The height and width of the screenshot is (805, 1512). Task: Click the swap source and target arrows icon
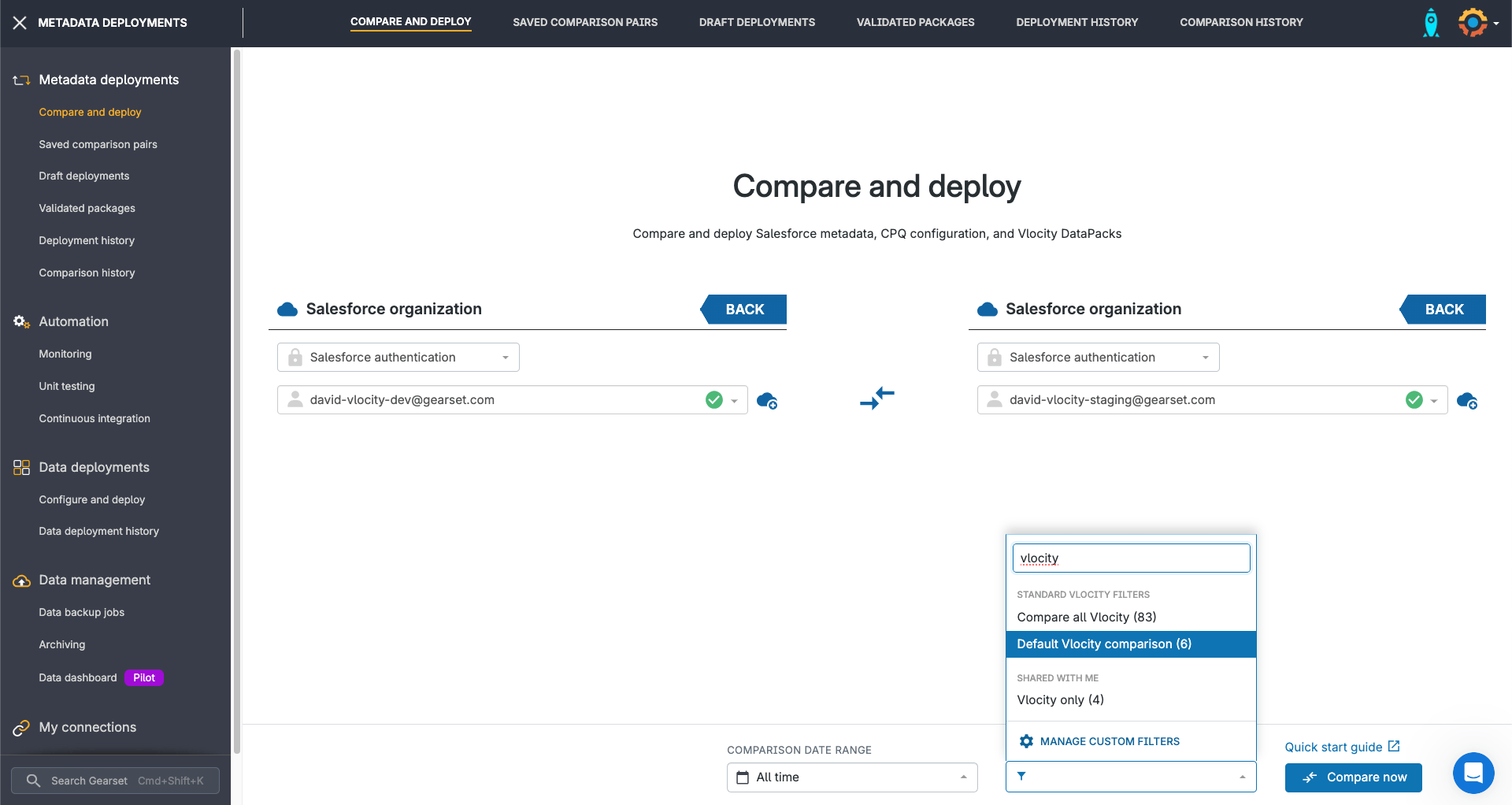[x=876, y=399]
